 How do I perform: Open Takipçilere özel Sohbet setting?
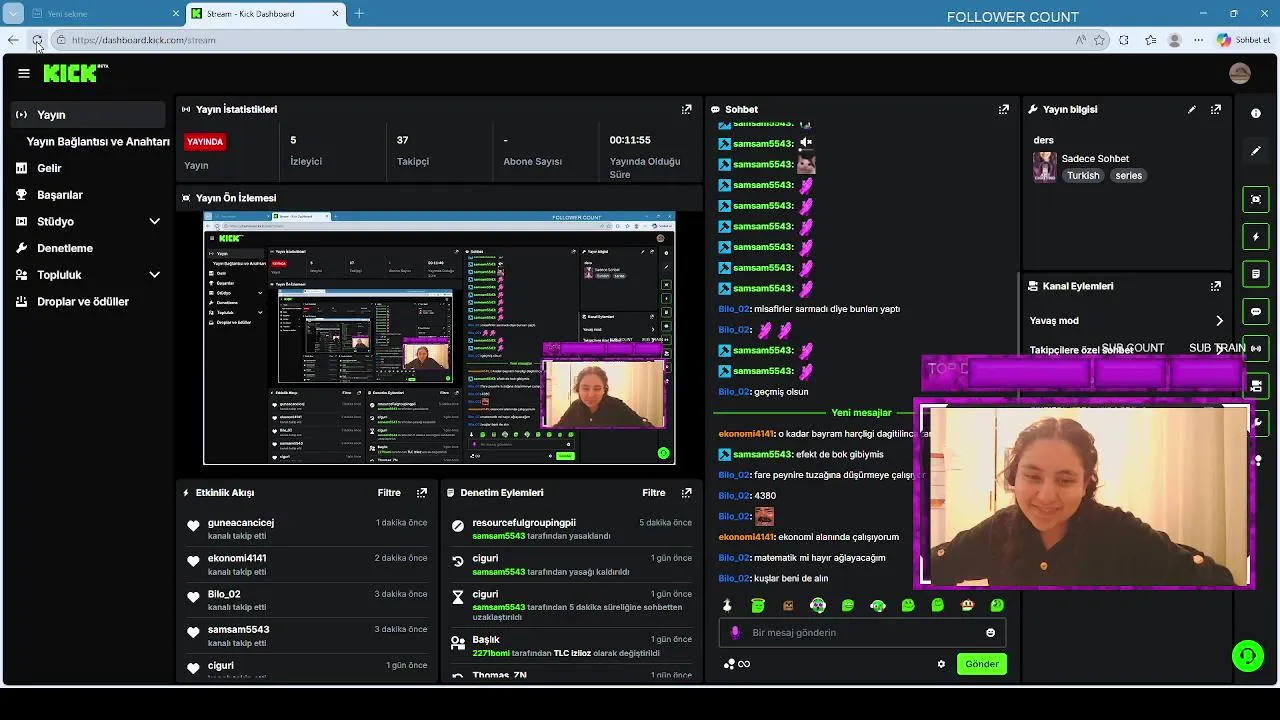click(x=1127, y=350)
